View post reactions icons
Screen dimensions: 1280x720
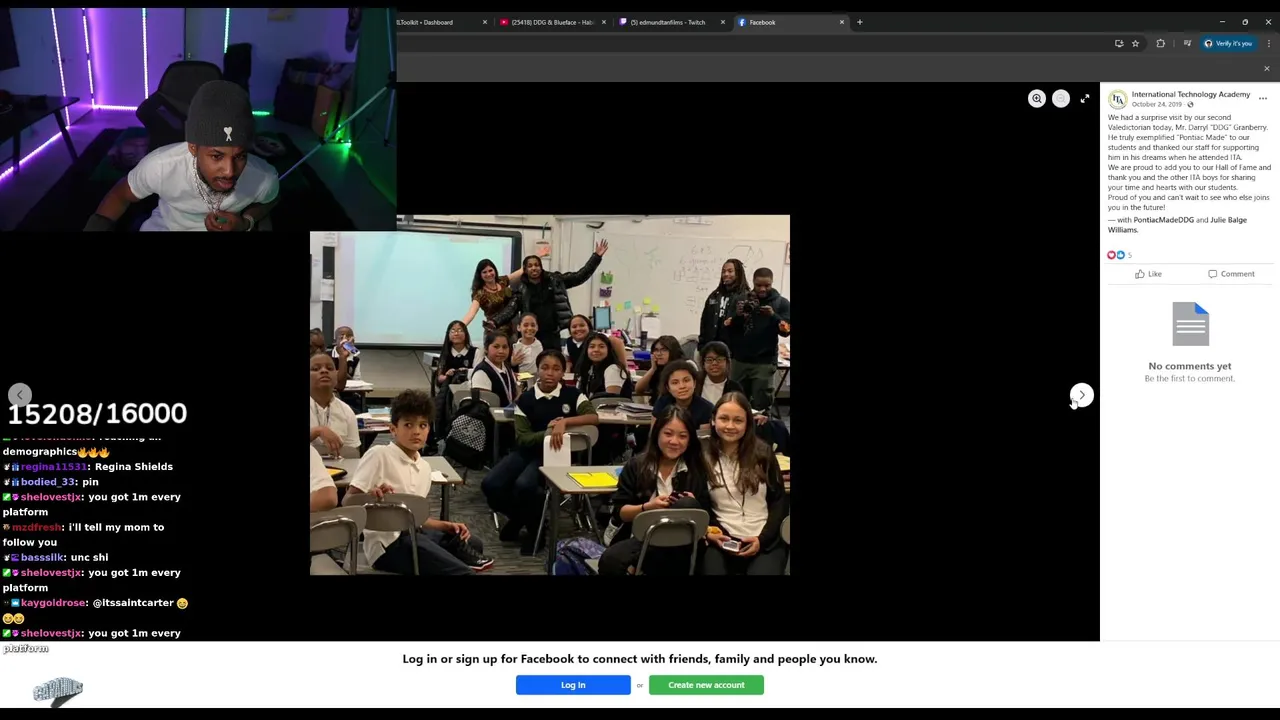click(x=1116, y=255)
